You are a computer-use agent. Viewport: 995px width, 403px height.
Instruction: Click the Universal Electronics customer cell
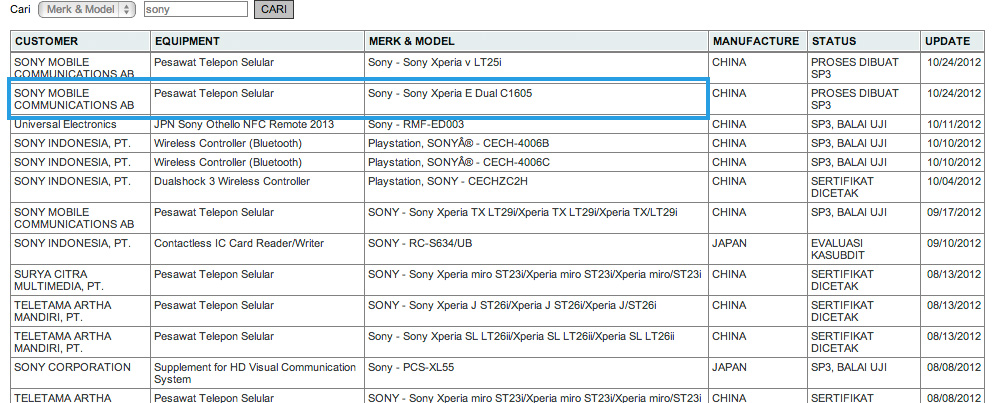point(81,124)
